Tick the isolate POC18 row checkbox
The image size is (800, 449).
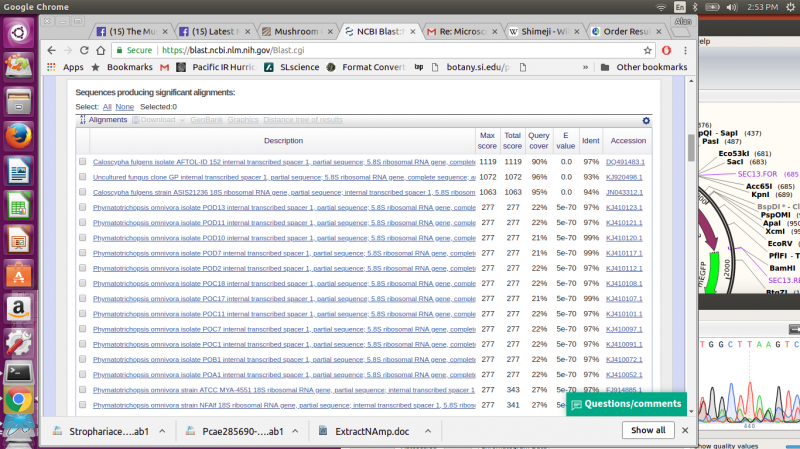(x=83, y=283)
